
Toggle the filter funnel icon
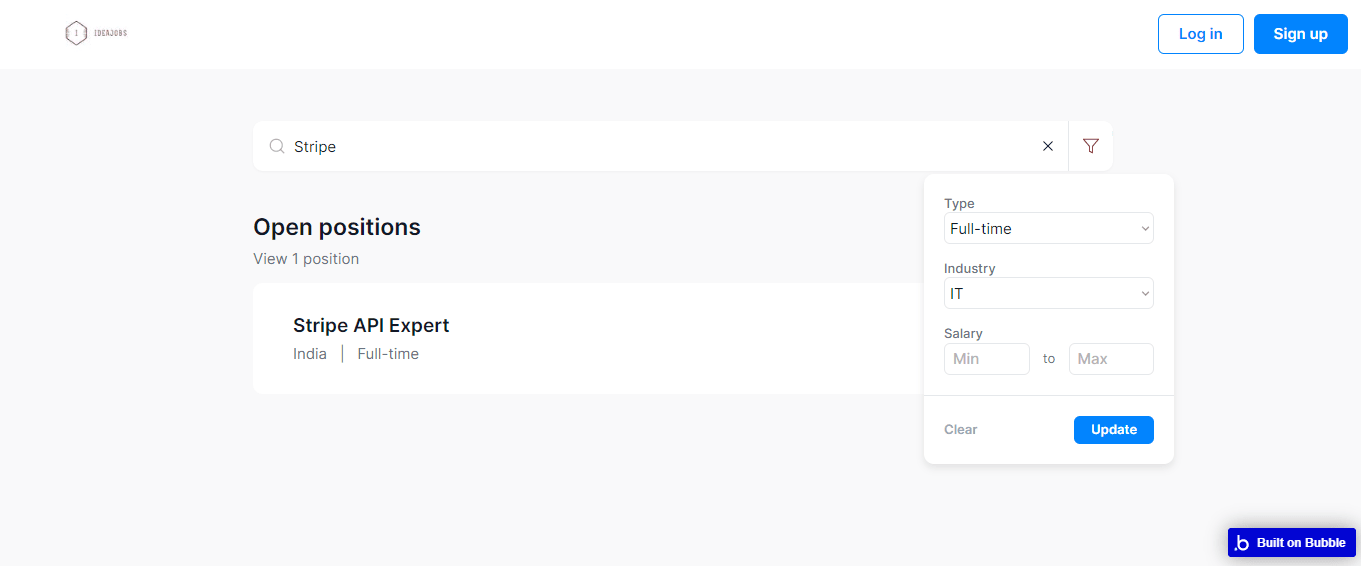(x=1091, y=146)
